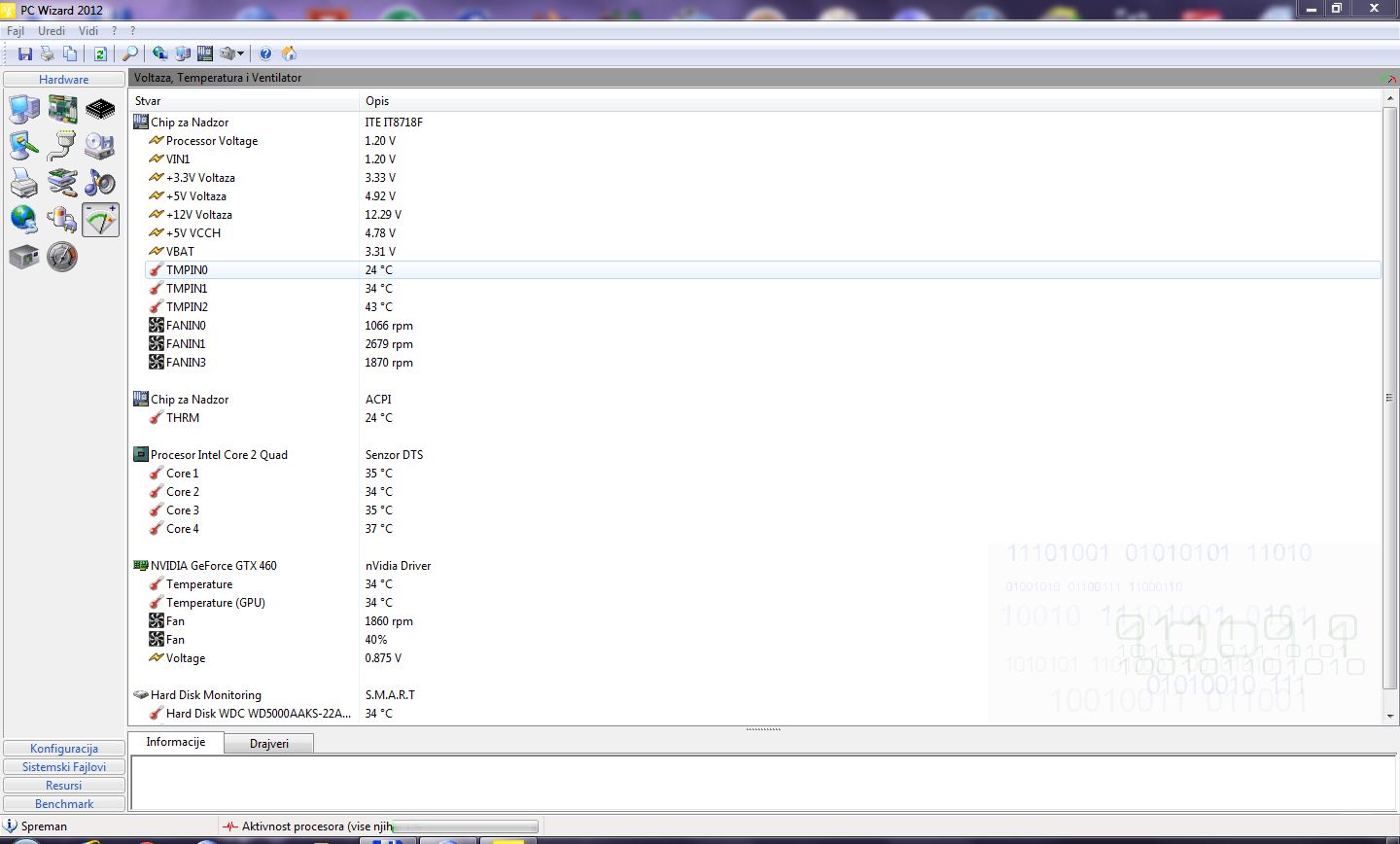Select the Hard Disk Monitoring row
Viewport: 1400px width, 844px height.
tap(755, 695)
